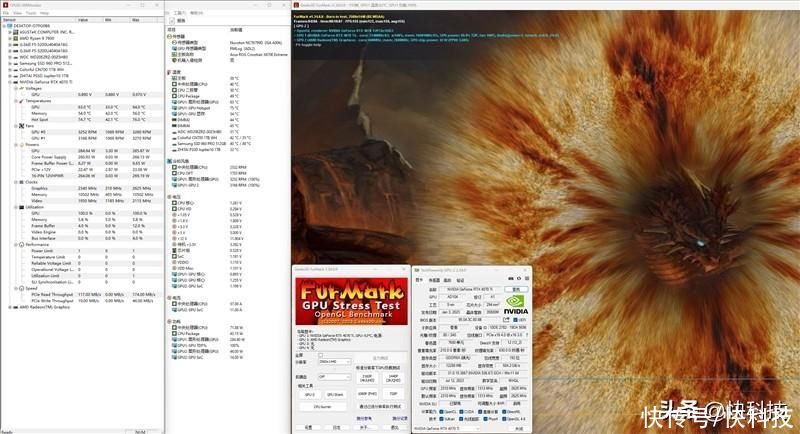The image size is (800, 434).
Task: Click the computer icon beside DESKTOP node
Action: [10, 25]
